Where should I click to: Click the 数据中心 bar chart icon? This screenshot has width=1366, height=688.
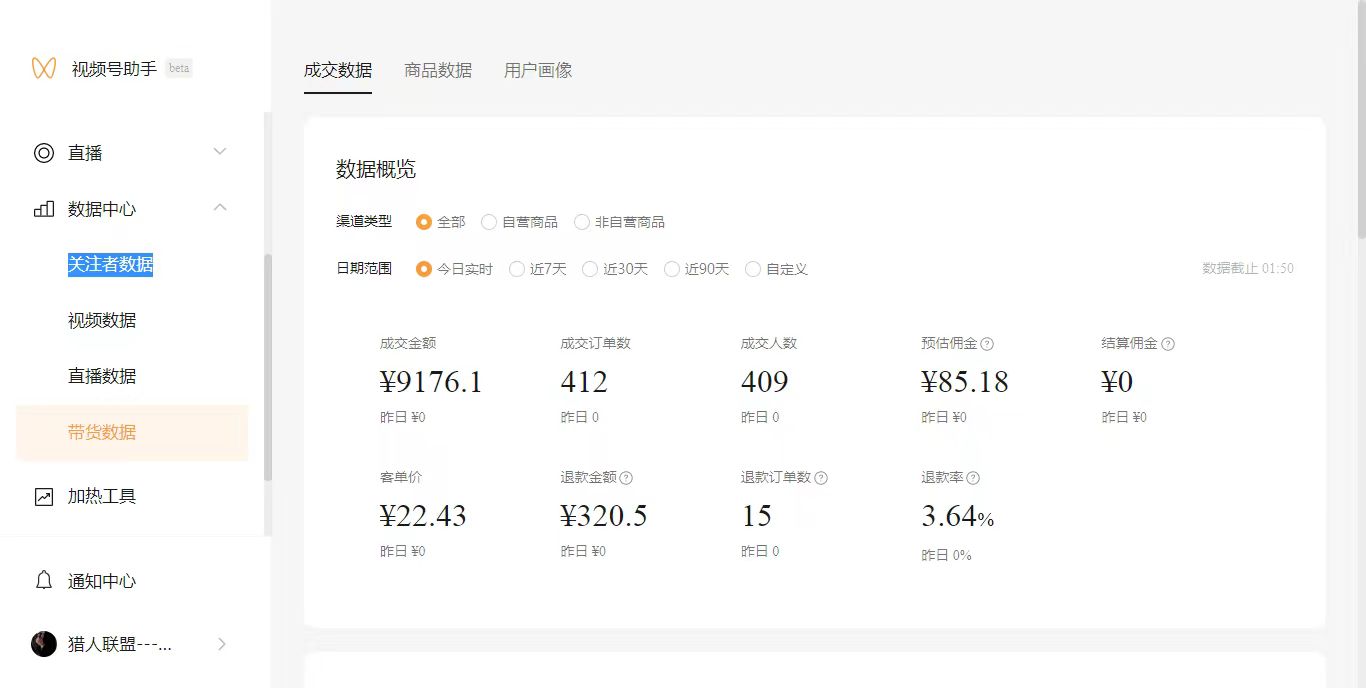point(44,209)
